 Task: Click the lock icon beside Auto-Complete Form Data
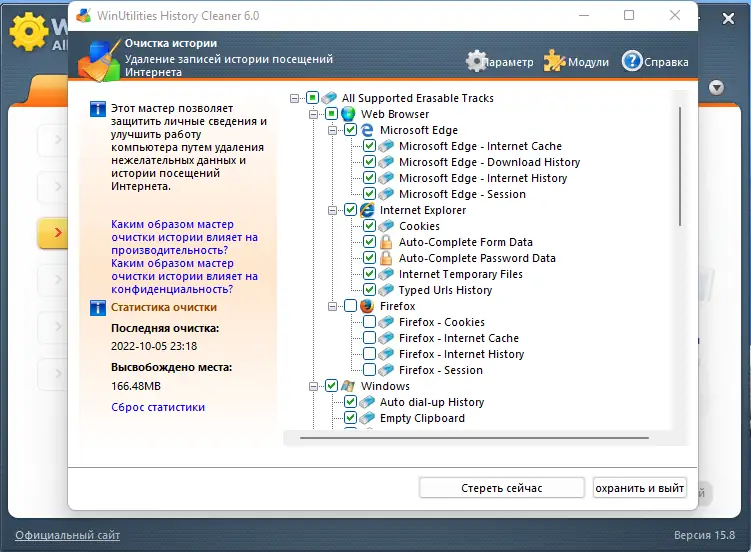386,242
